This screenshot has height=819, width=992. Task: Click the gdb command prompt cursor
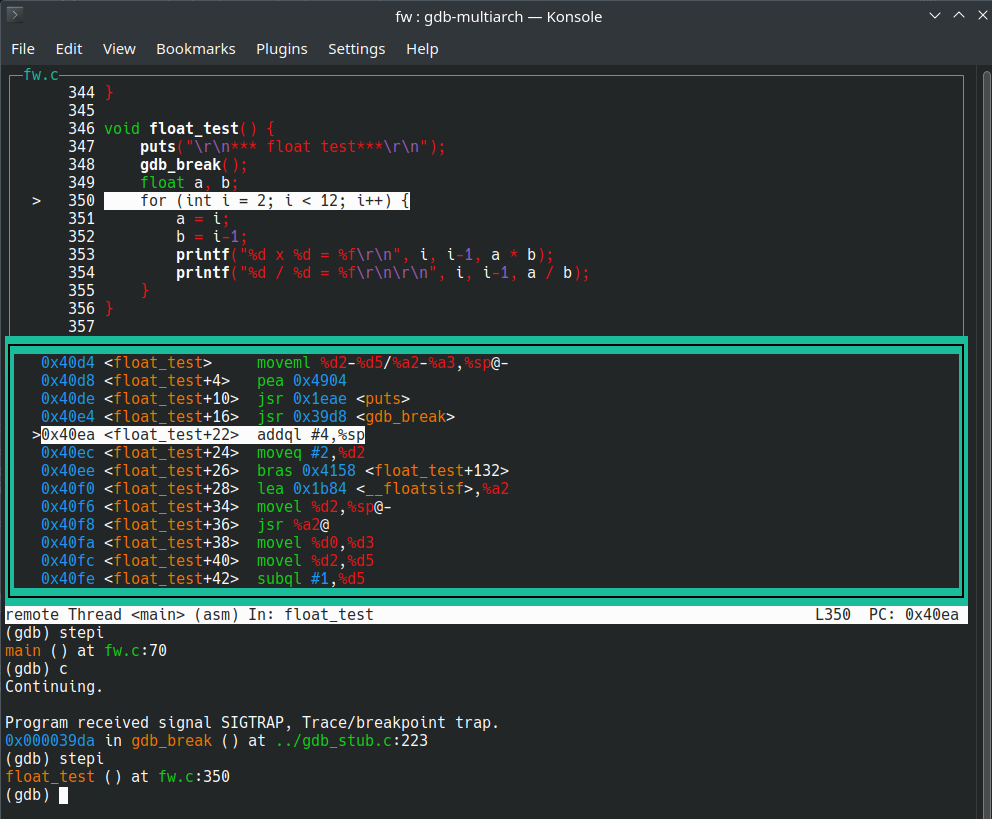click(64, 795)
